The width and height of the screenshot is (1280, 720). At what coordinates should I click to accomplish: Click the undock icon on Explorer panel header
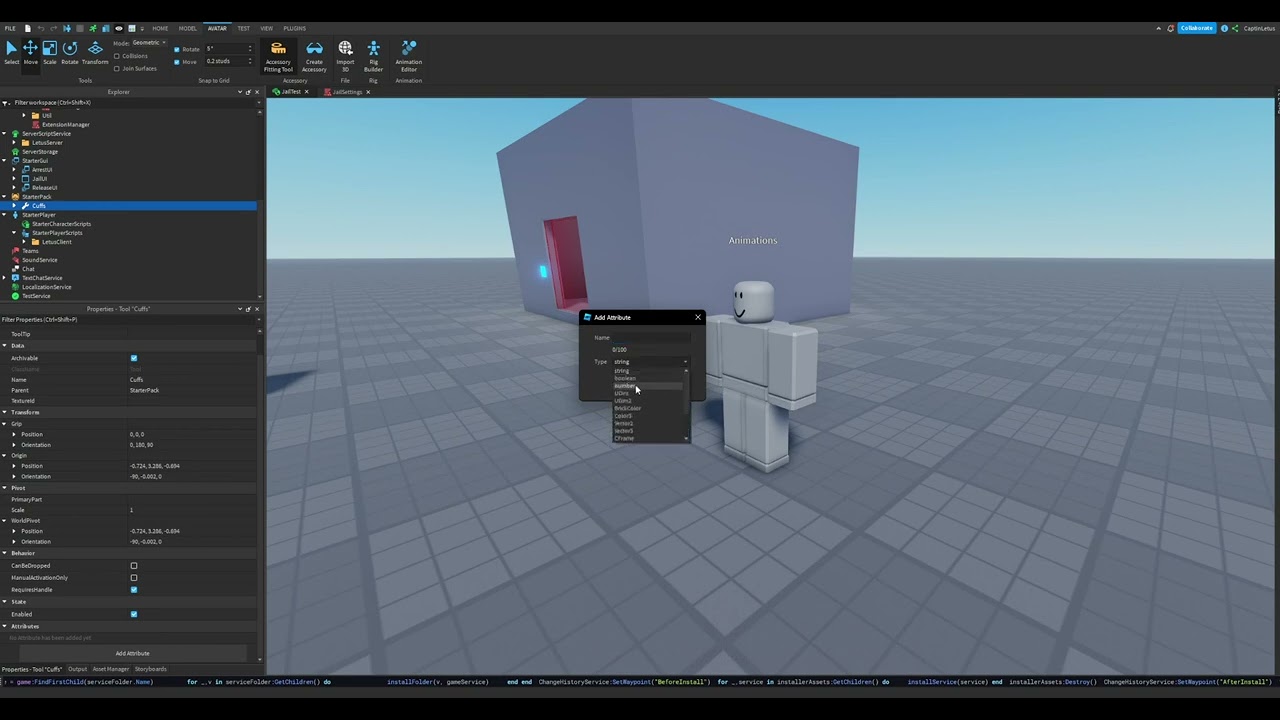[248, 92]
